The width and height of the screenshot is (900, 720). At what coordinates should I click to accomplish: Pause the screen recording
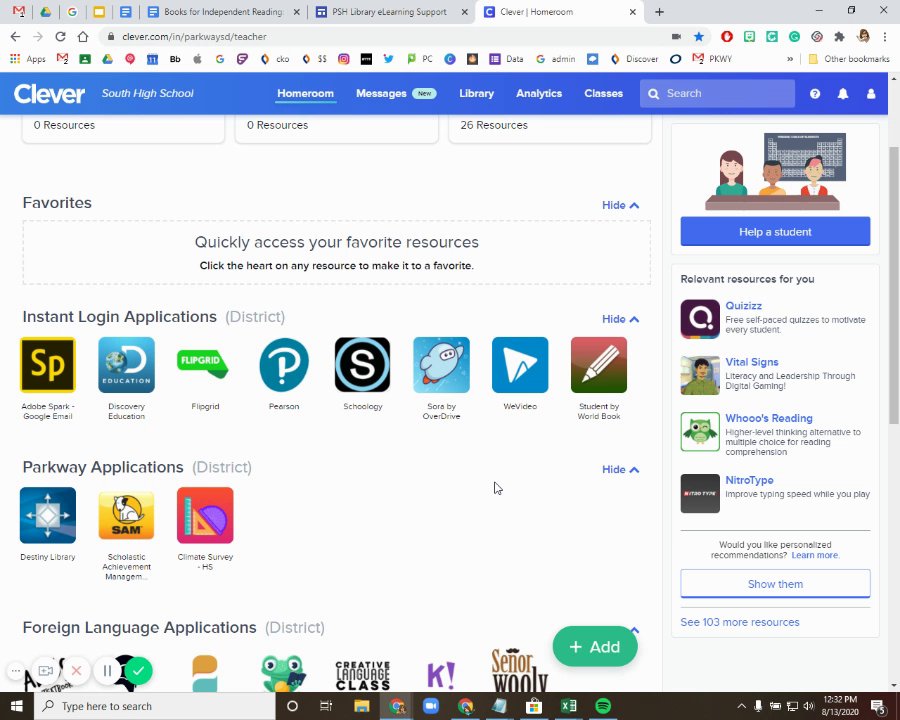107,671
